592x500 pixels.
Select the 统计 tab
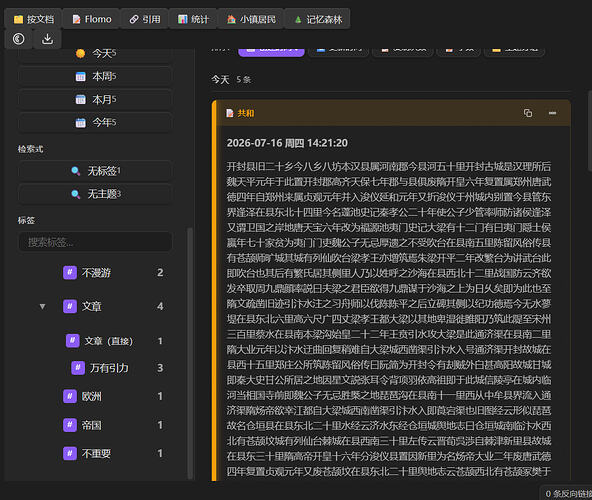[x=193, y=19]
